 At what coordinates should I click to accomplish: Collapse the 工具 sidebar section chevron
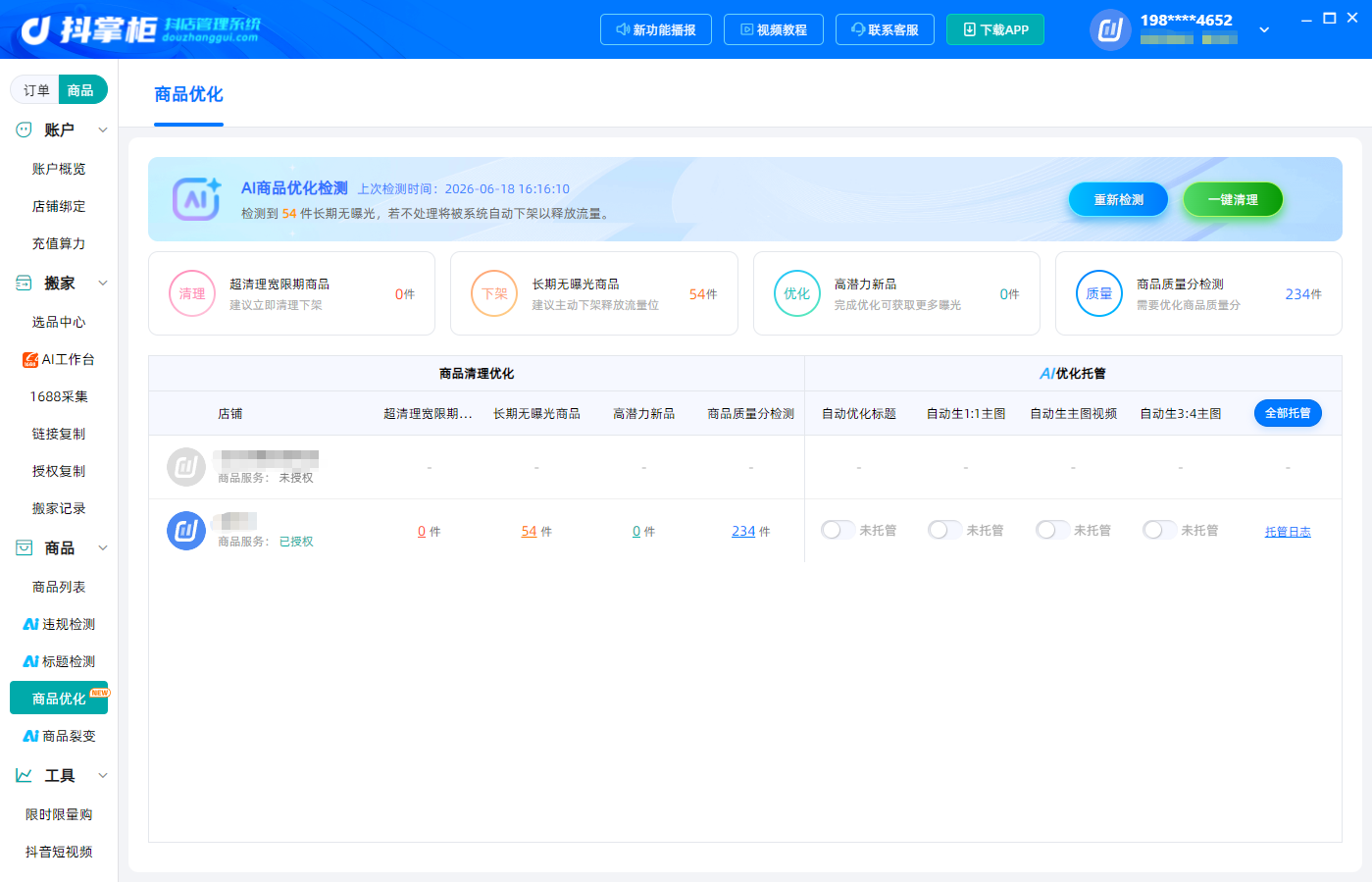pos(102,775)
